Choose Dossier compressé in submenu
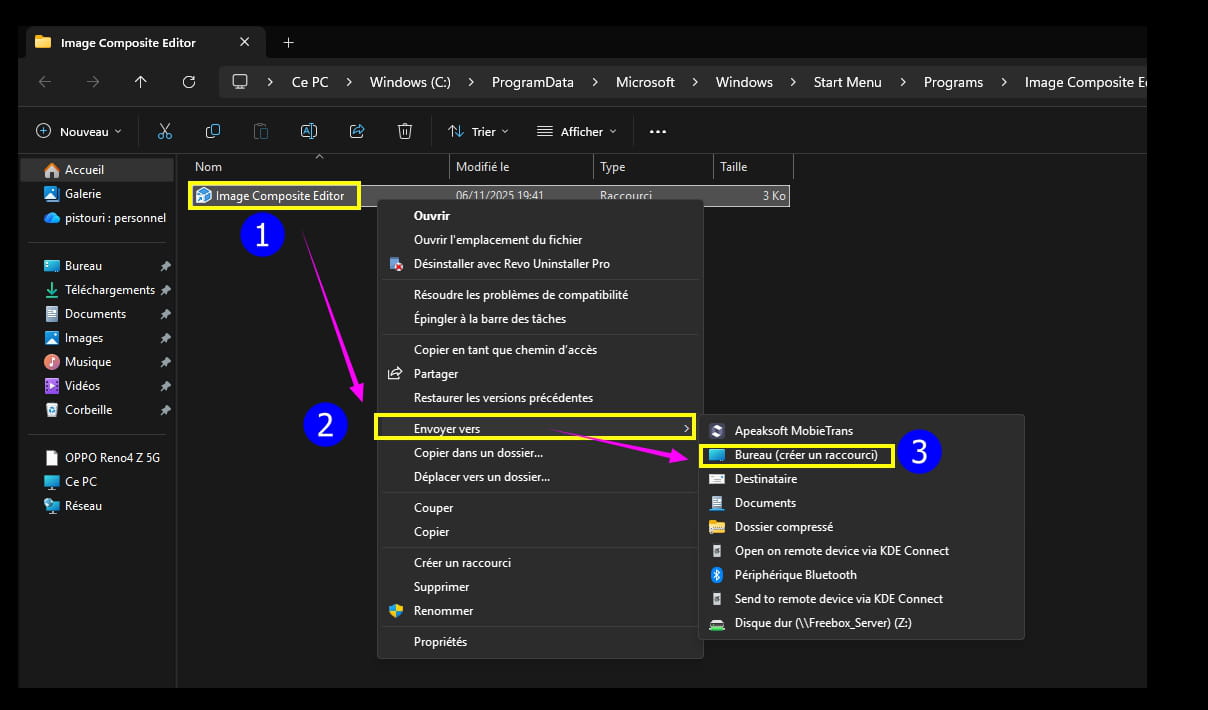This screenshot has width=1208, height=710. click(783, 527)
